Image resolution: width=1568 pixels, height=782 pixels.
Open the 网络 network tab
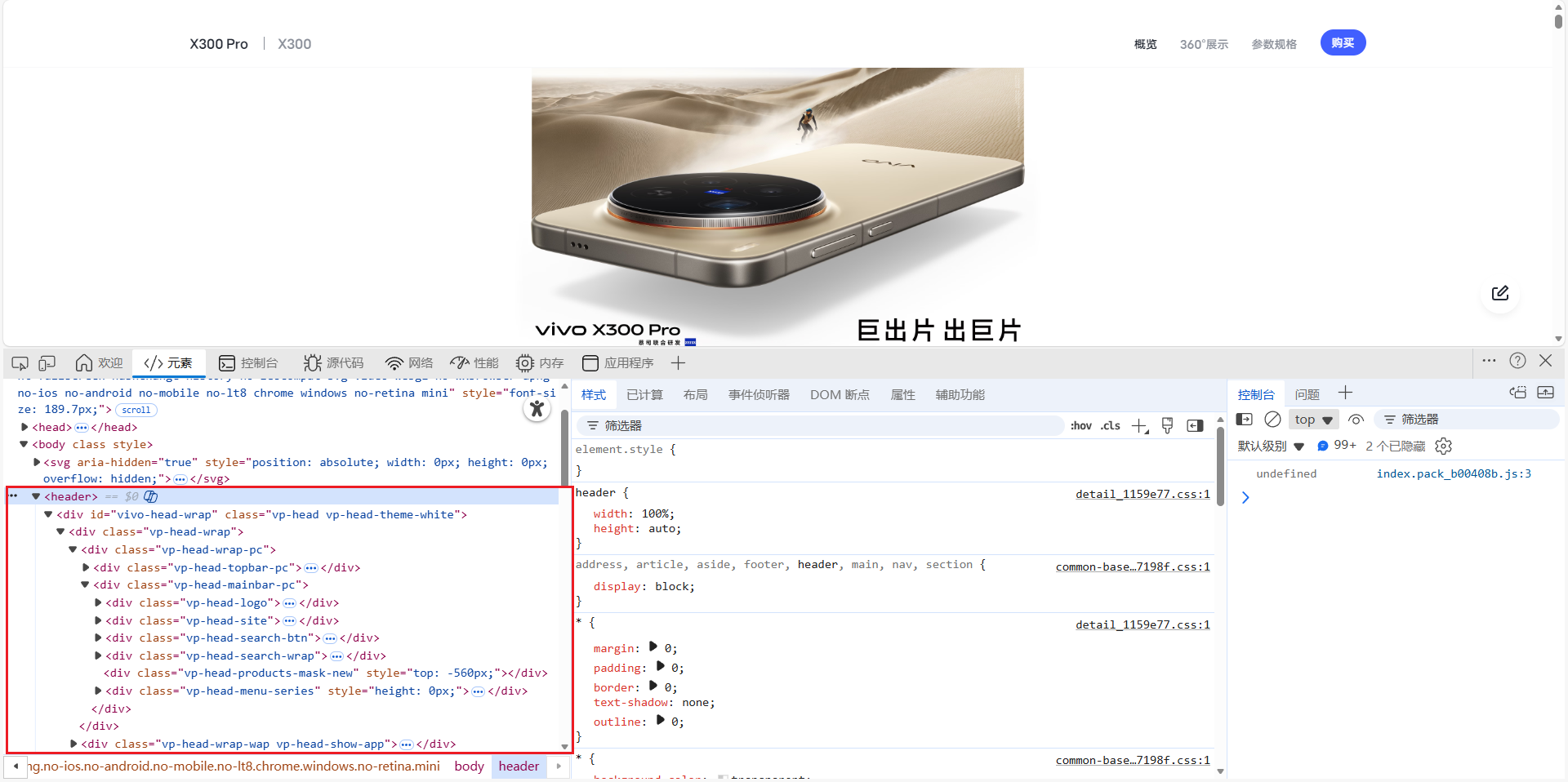tap(409, 363)
